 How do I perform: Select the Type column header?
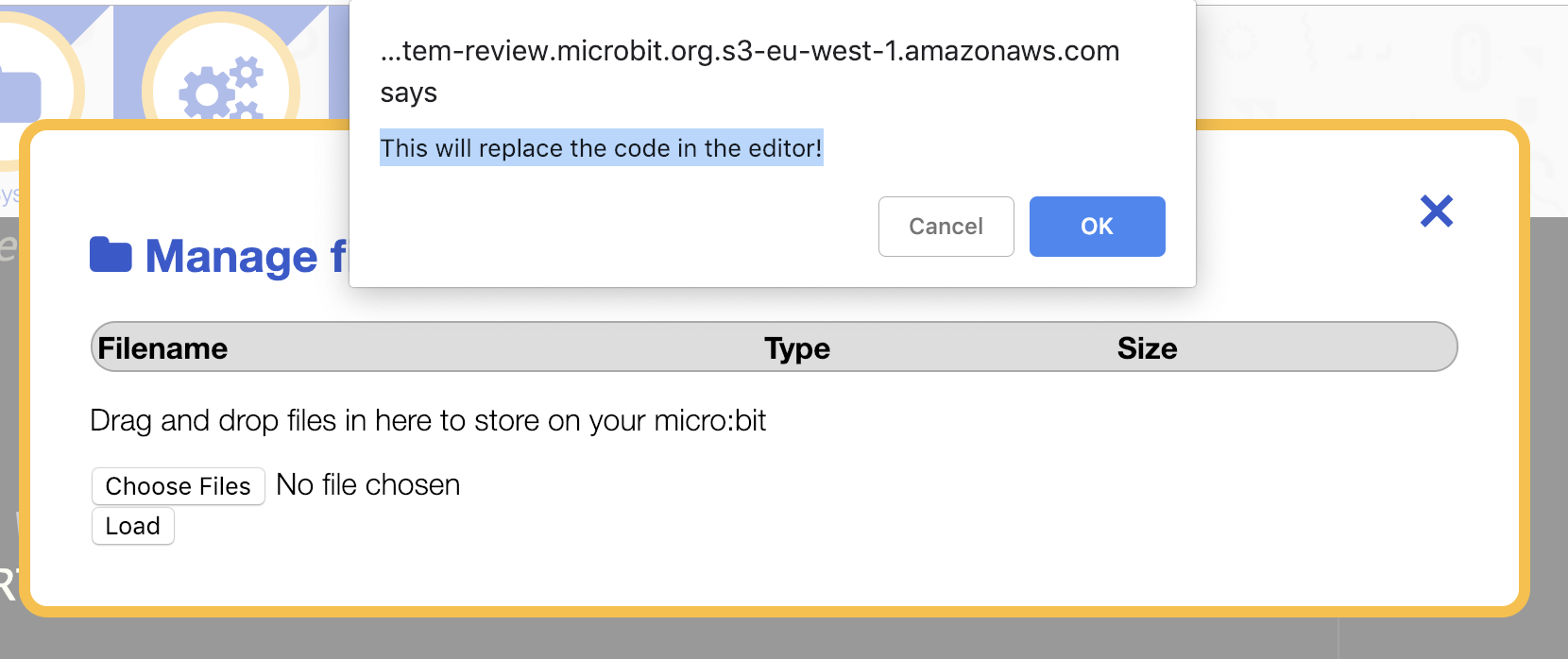pos(797,348)
